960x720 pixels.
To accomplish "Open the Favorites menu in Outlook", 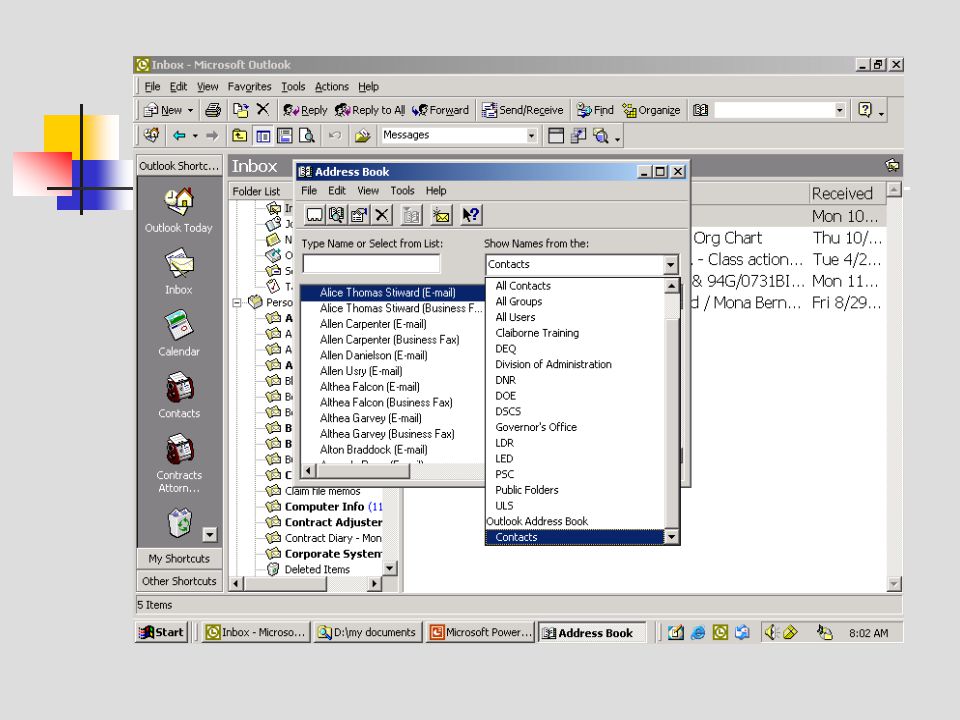I will point(249,86).
